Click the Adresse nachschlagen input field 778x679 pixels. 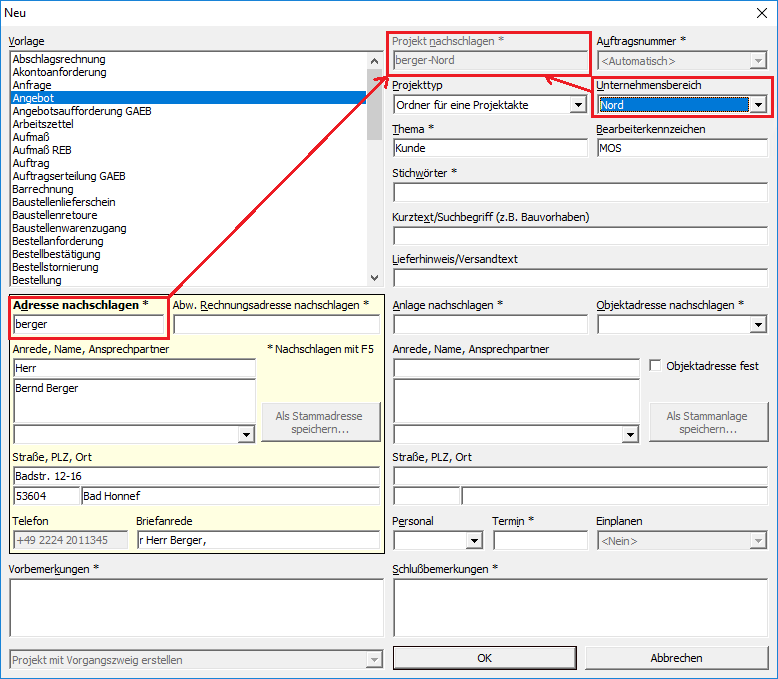87,324
